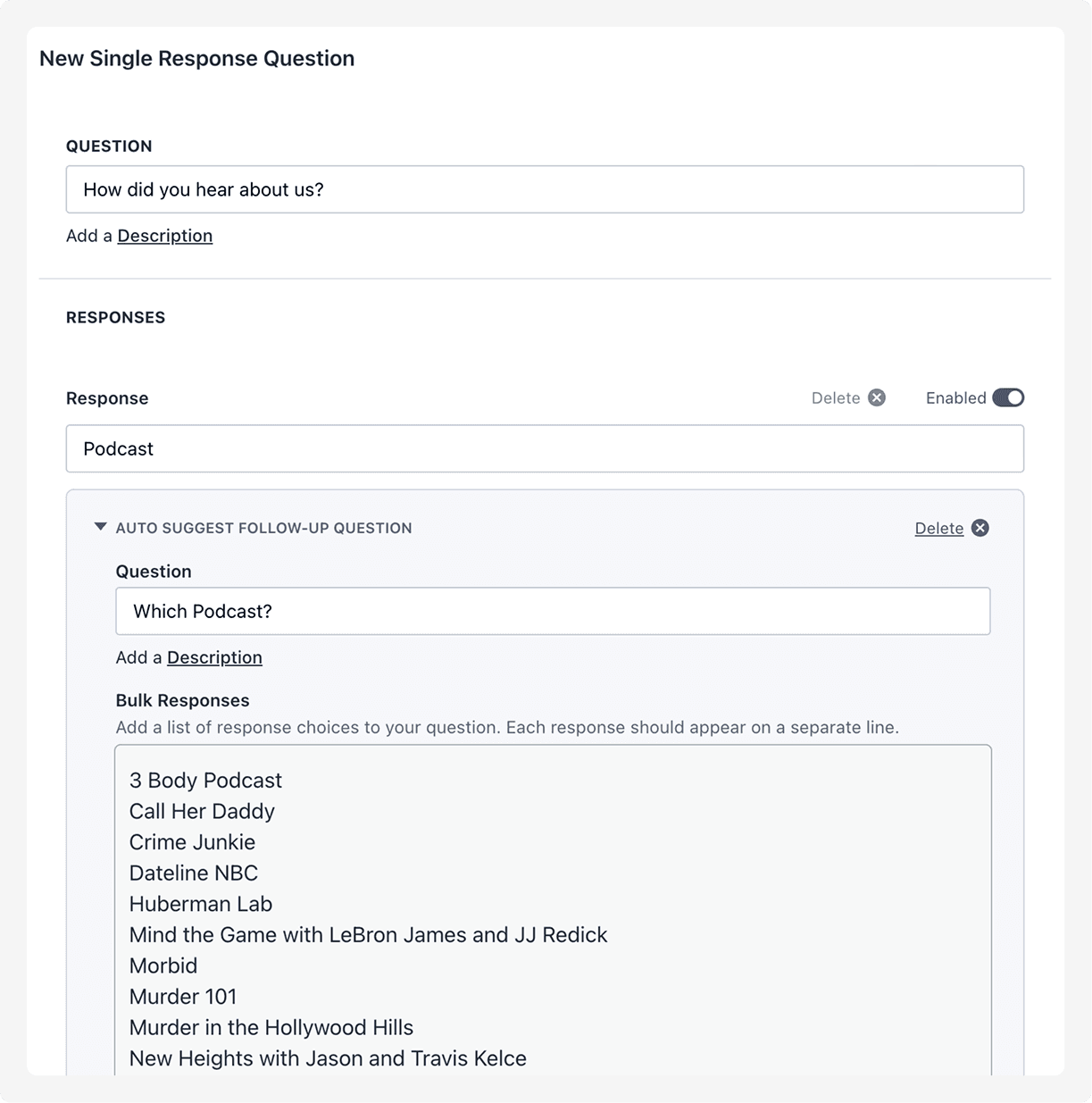Toggle the Enabled switch for the Podcast response

point(1008,397)
